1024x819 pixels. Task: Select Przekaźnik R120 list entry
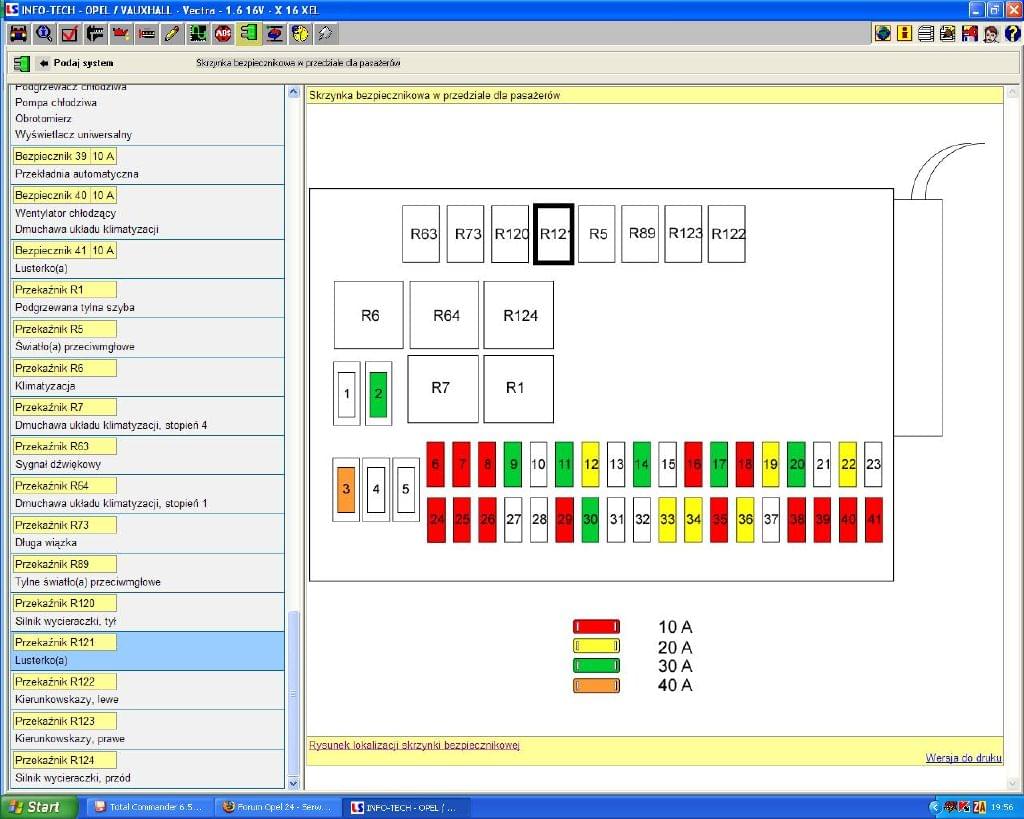65,603
